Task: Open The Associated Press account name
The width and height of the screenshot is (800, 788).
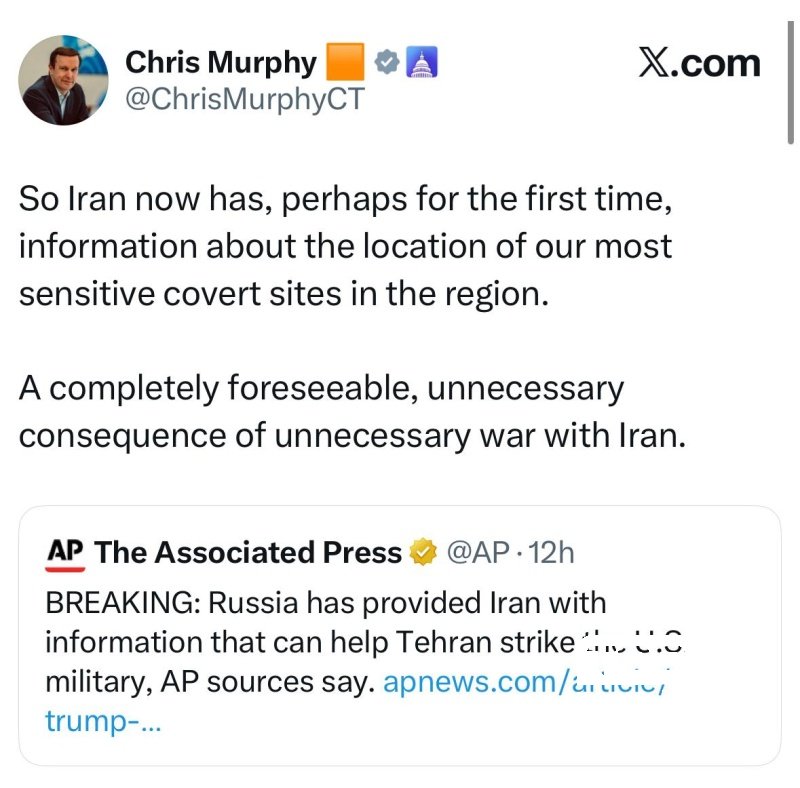Action: pos(248,552)
